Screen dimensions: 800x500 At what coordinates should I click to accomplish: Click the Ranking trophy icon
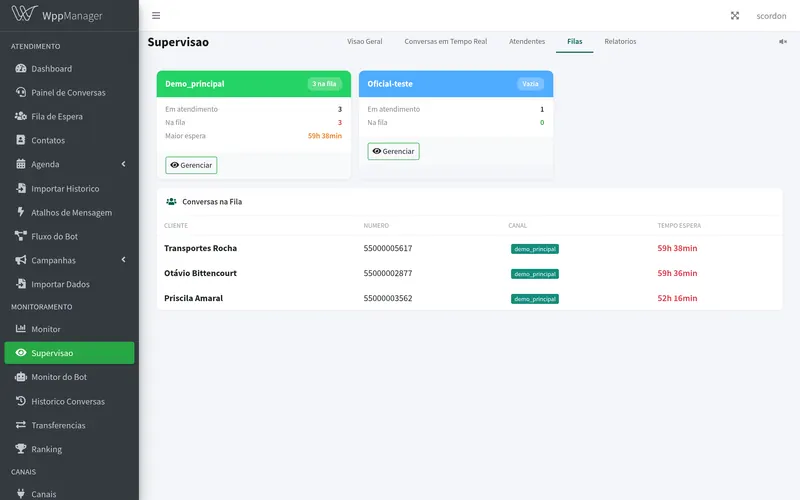click(21, 448)
